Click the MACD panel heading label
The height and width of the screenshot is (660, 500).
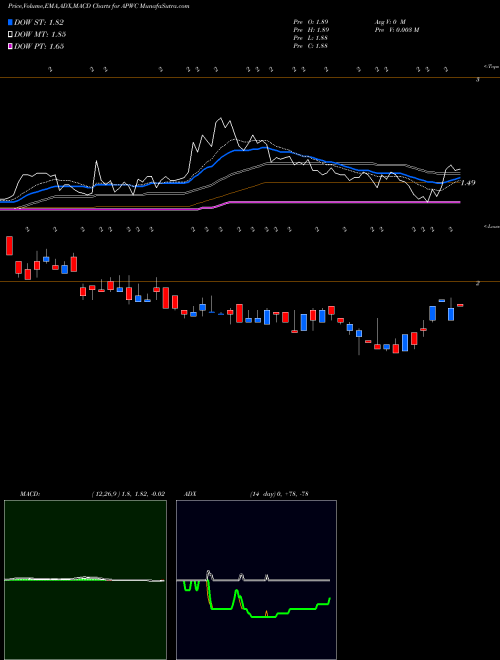click(29, 494)
